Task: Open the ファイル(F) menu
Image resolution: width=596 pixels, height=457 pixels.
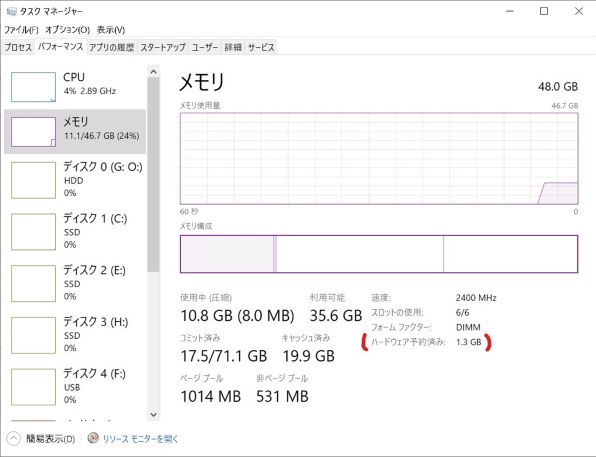Action: 21,30
